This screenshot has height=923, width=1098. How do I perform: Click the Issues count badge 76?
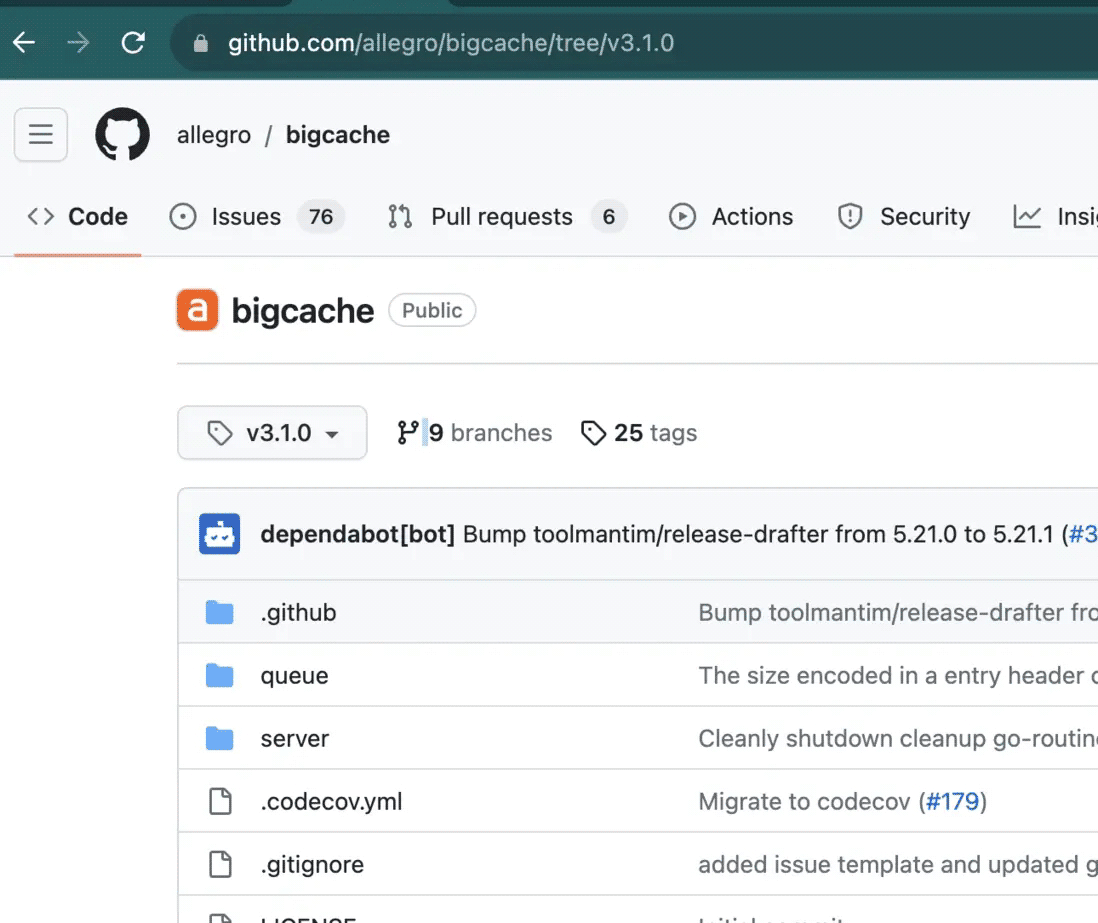321,216
